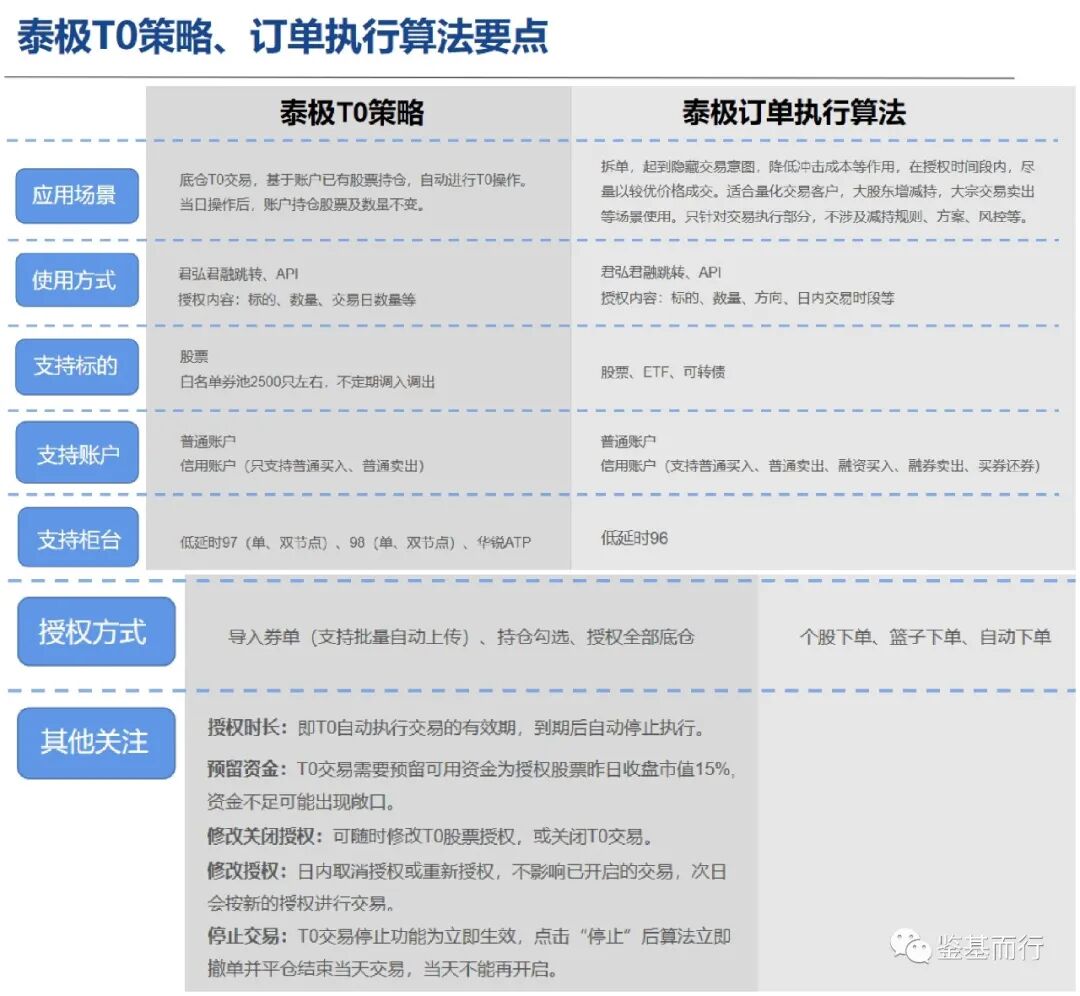
Task: Select the 支持账户 sidebar label
Action: 77,452
